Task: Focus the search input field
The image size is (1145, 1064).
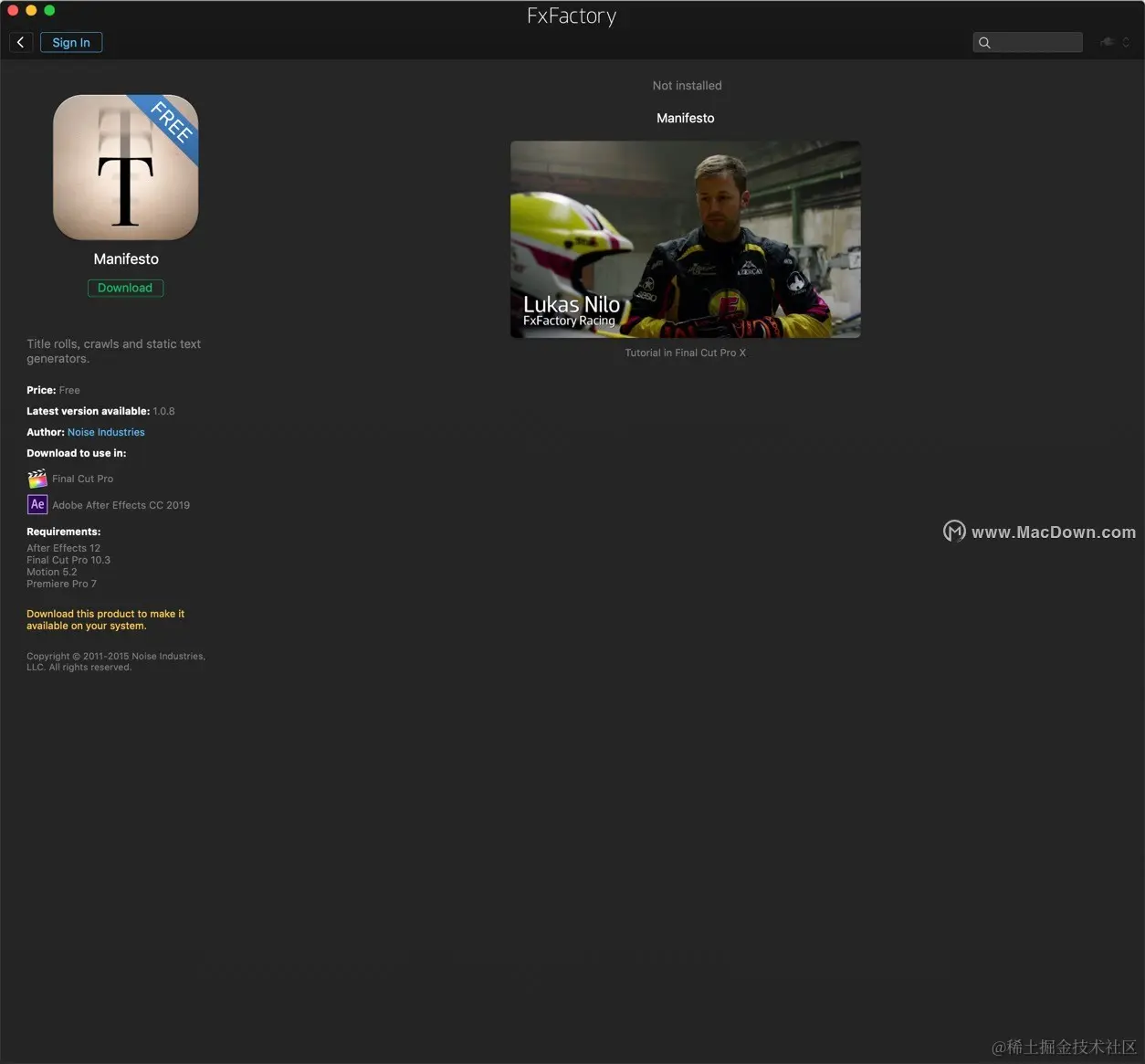Action: click(x=1028, y=42)
